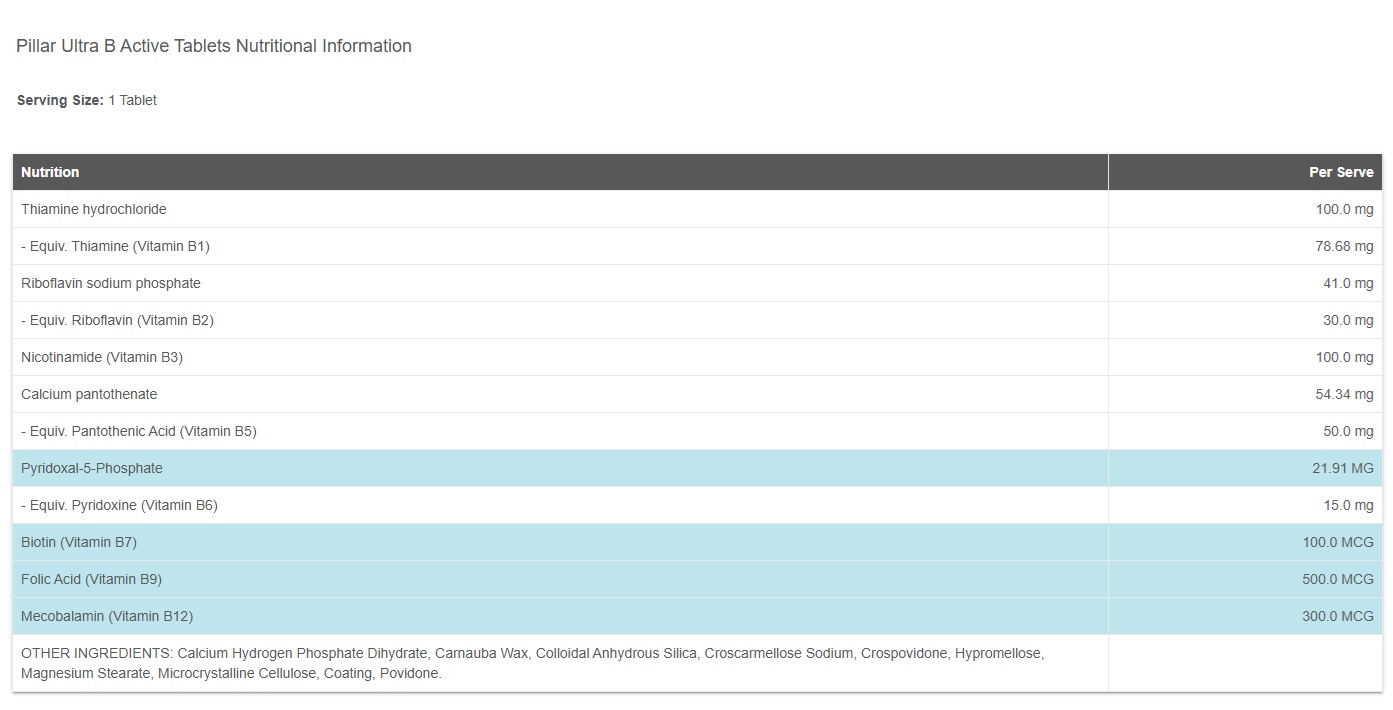Select the 'Thiamine hydrochloride' row label
1393x710 pixels.
(x=94, y=209)
